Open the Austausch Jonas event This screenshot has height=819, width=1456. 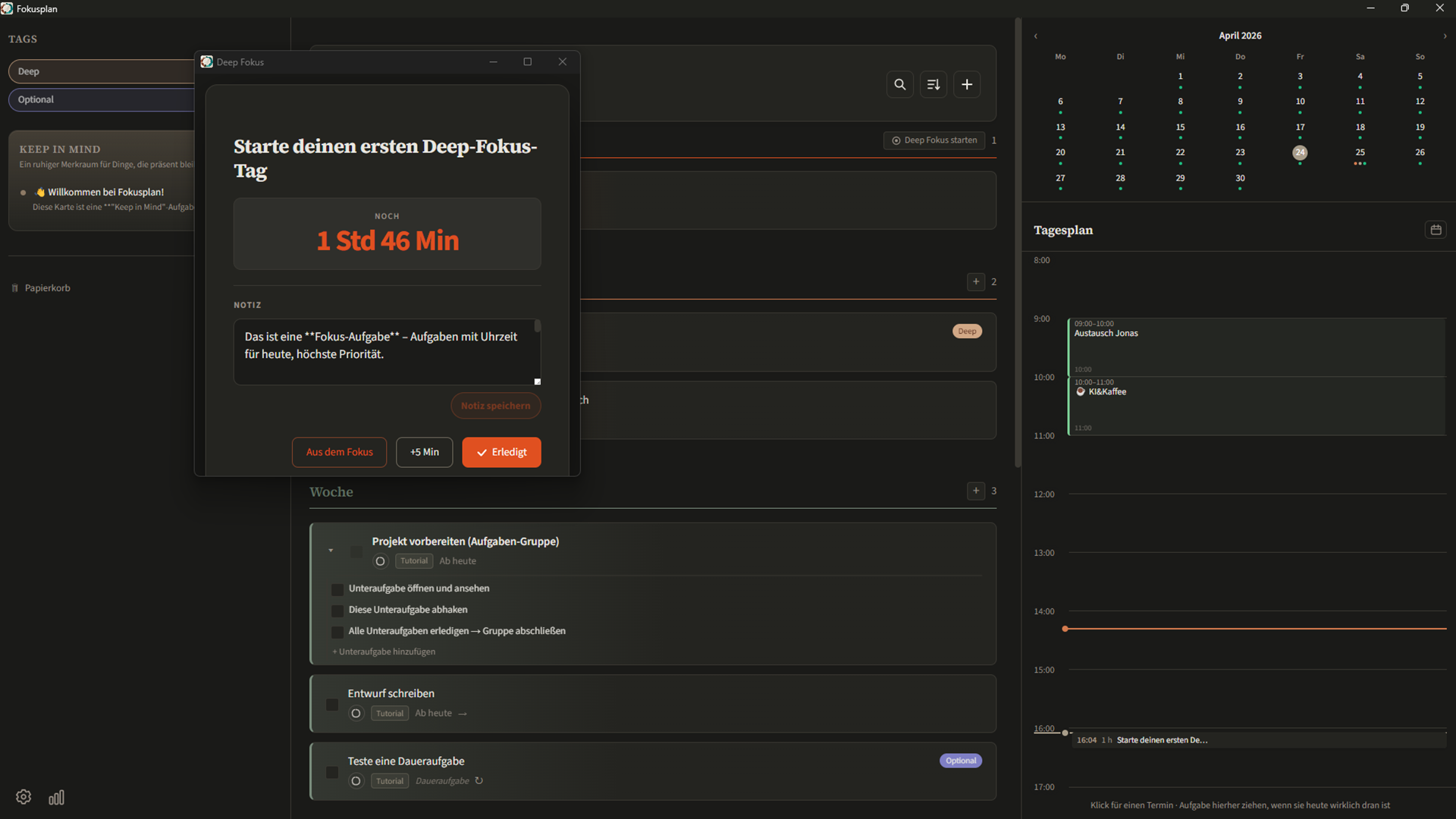tap(1256, 347)
